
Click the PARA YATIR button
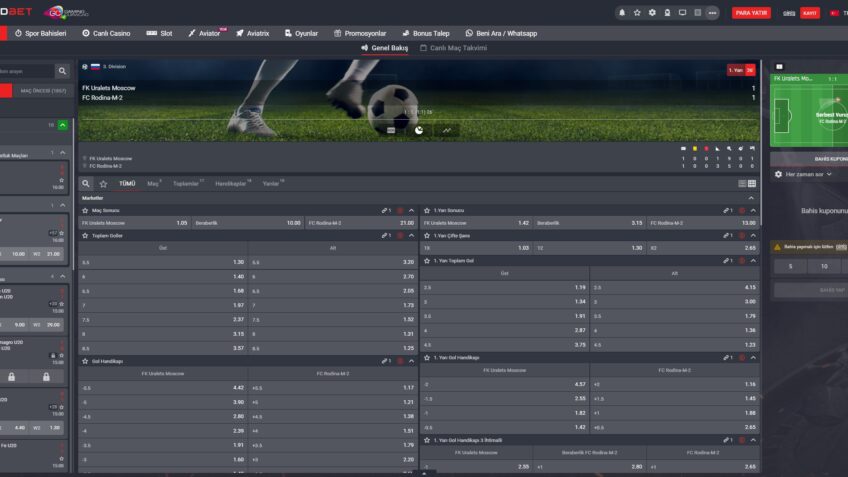click(x=751, y=13)
